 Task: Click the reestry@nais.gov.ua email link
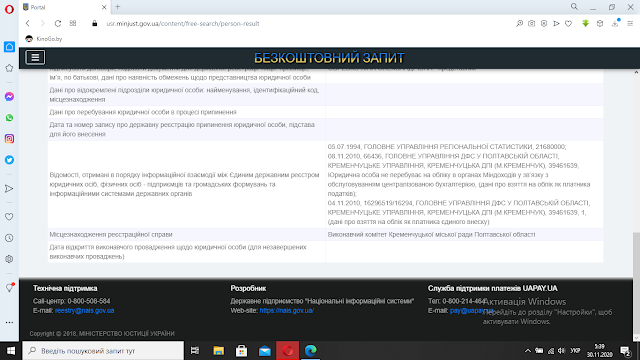(x=84, y=311)
